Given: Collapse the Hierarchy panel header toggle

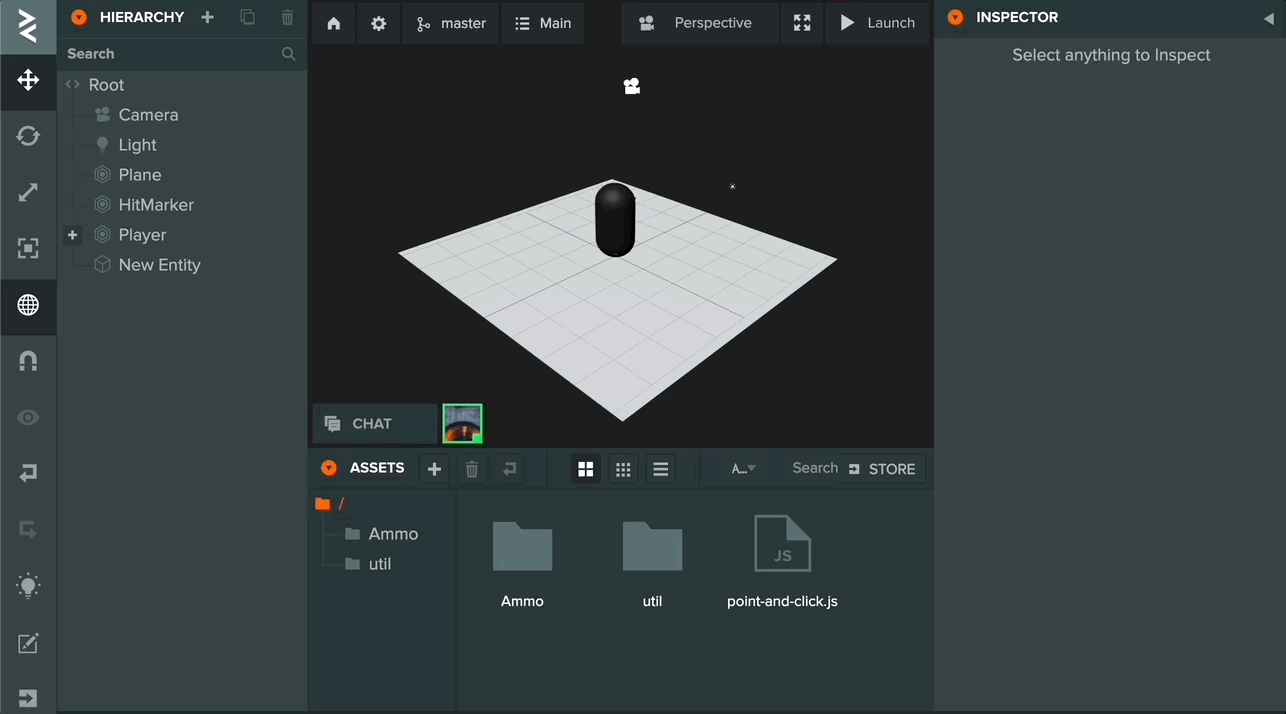Looking at the screenshot, I should click(x=79, y=17).
